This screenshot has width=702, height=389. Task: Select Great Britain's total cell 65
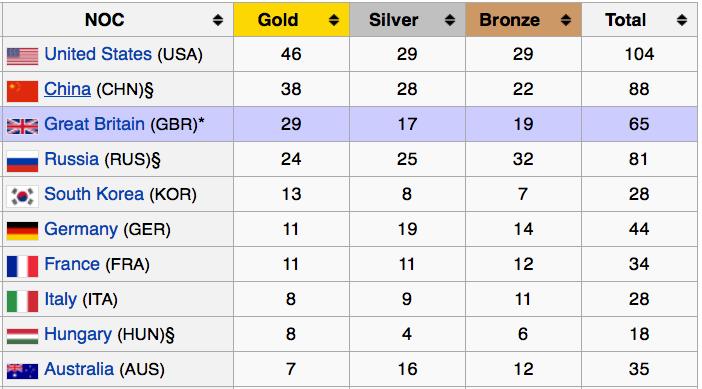click(x=639, y=124)
